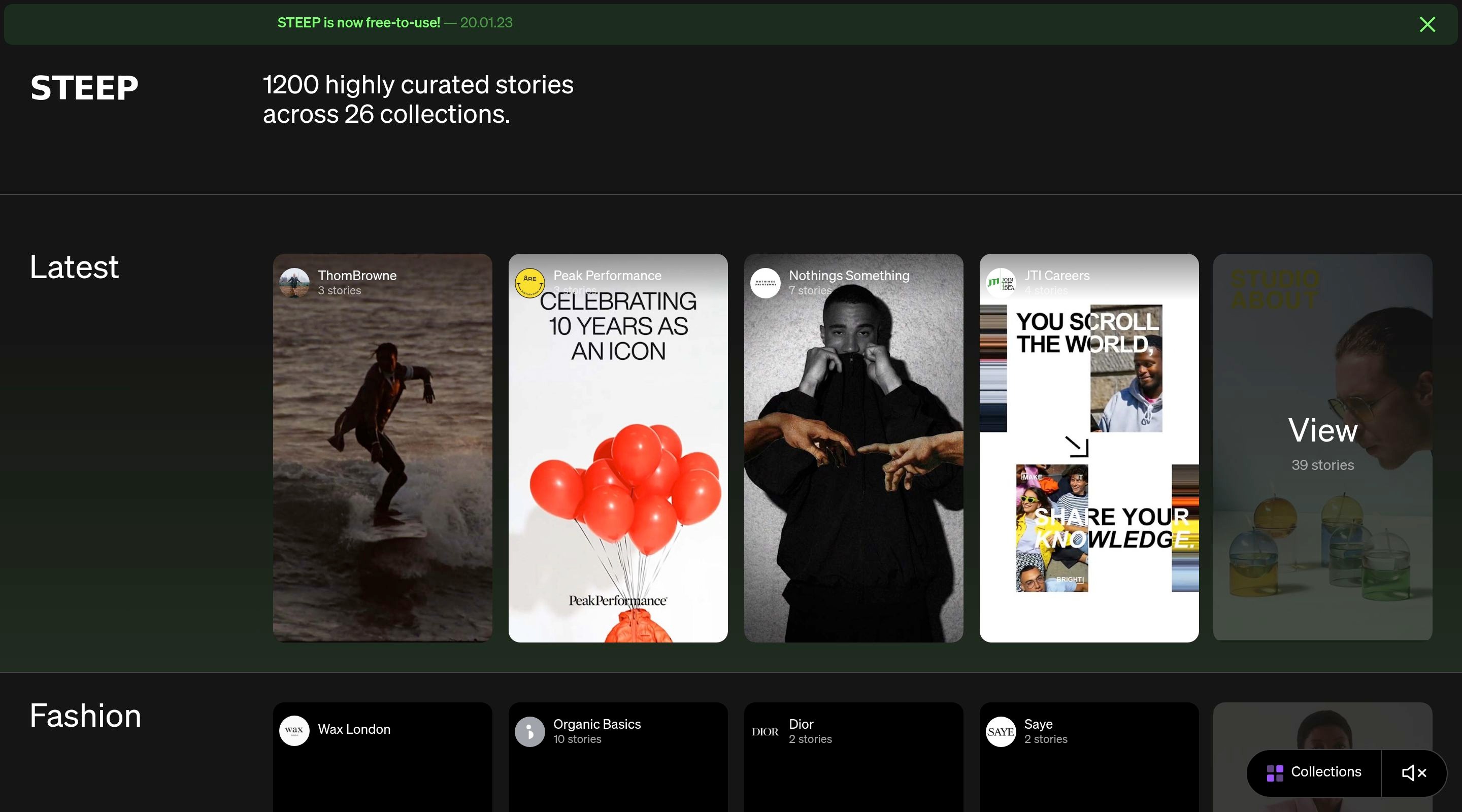Click the ThomBrowne profile avatar
This screenshot has height=812, width=1462.
tap(294, 283)
